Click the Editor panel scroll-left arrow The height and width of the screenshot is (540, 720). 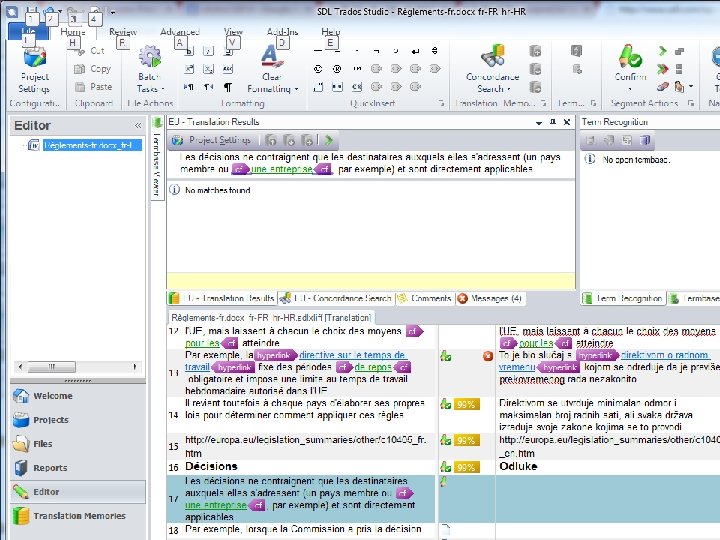(x=20, y=367)
